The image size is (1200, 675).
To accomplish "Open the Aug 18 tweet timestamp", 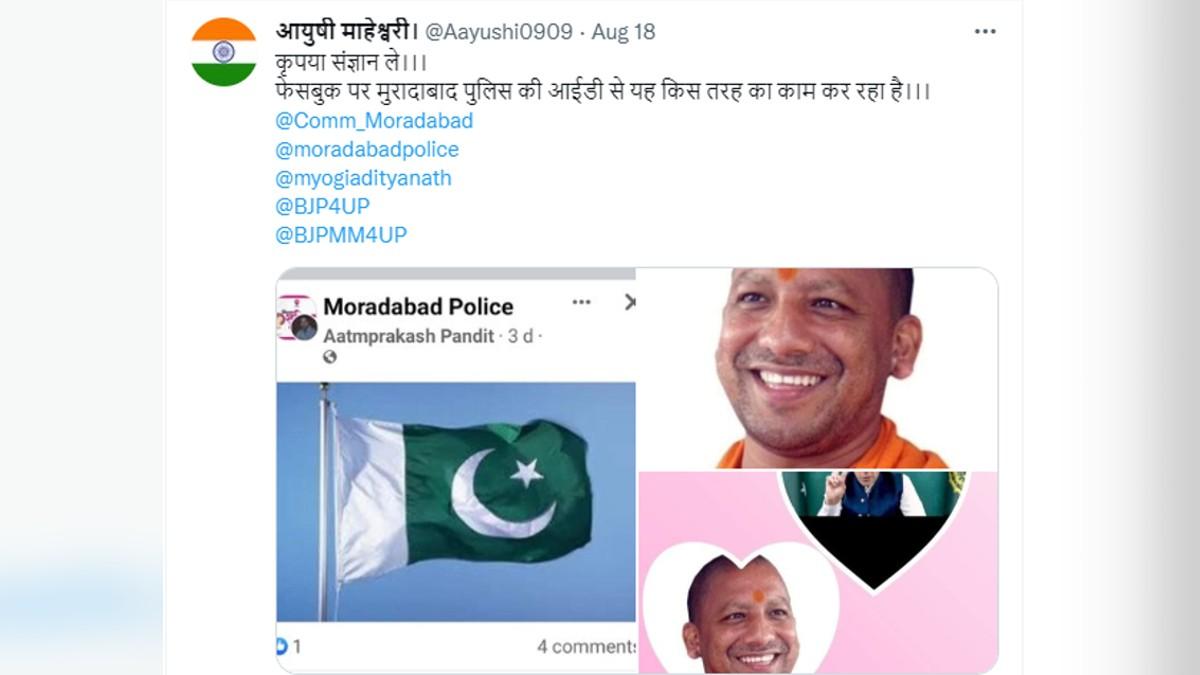I will point(623,32).
